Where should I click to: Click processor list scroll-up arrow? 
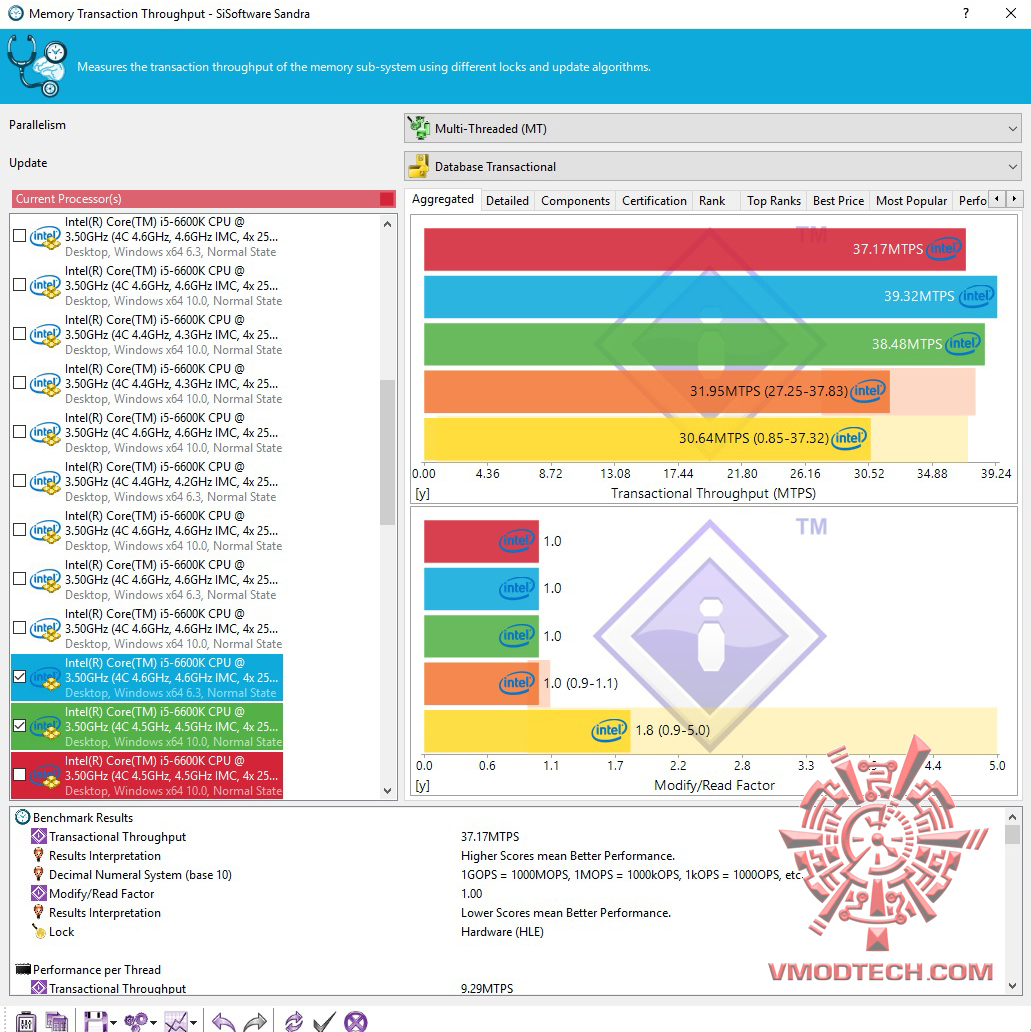coord(387,224)
